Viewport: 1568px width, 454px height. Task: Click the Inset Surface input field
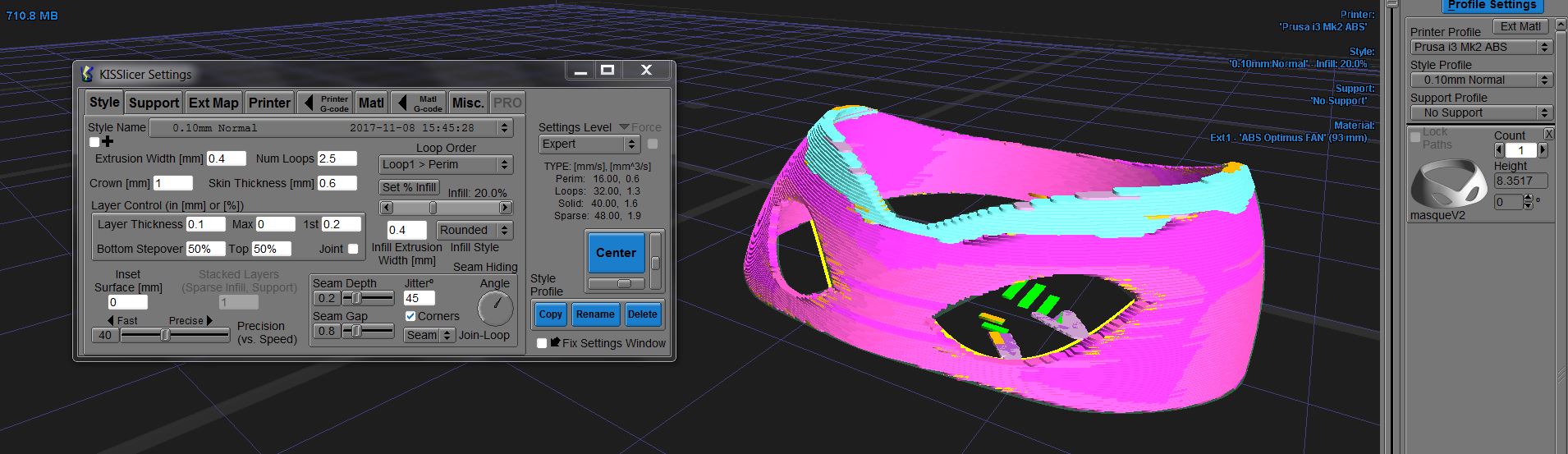coord(128,302)
